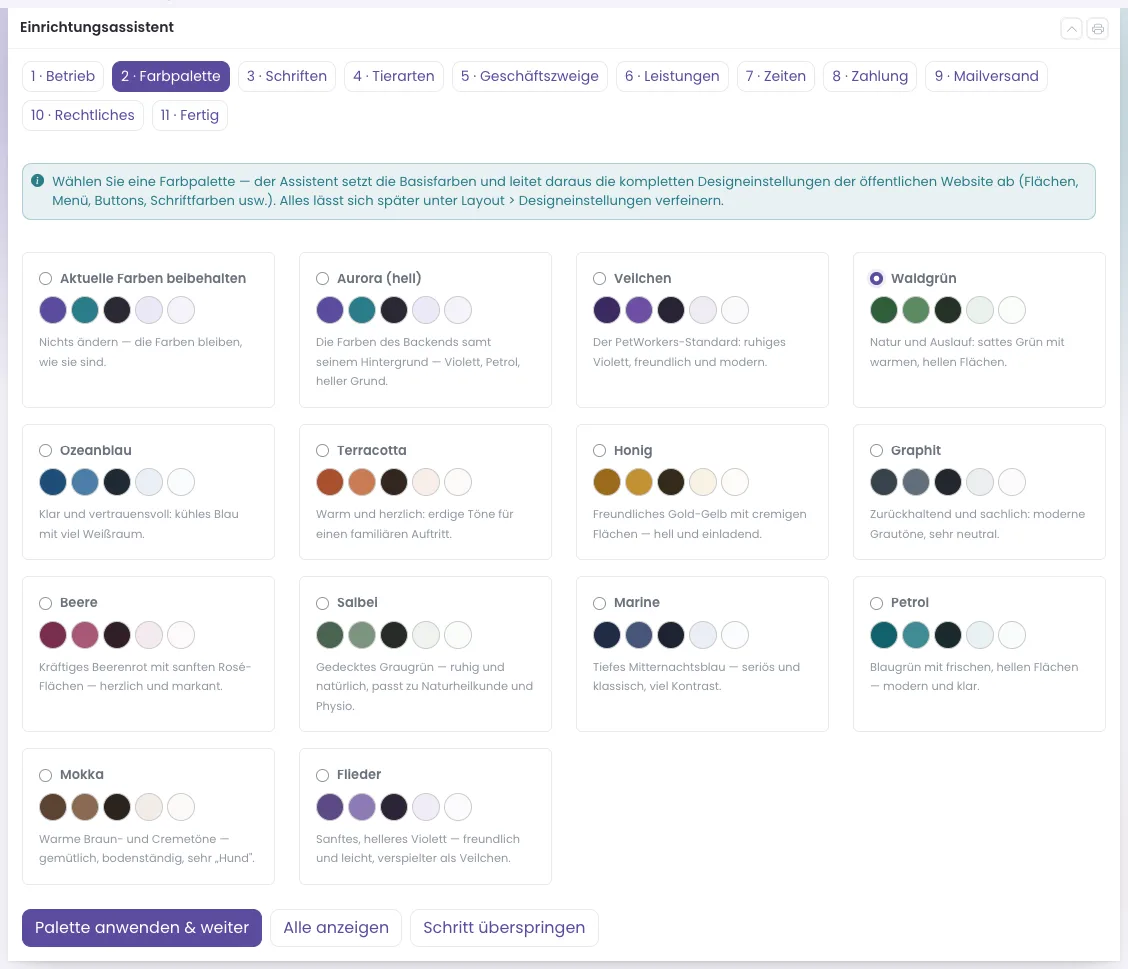Click the Alle anzeigen button

(x=336, y=928)
